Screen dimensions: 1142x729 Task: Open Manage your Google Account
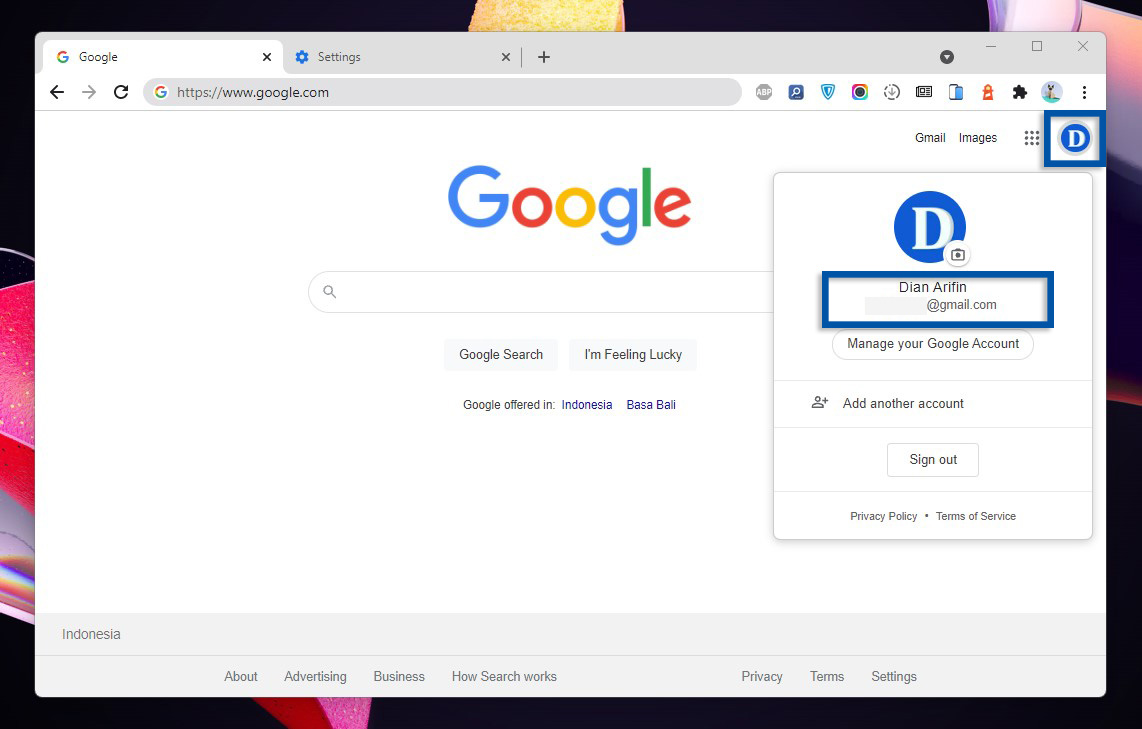932,344
